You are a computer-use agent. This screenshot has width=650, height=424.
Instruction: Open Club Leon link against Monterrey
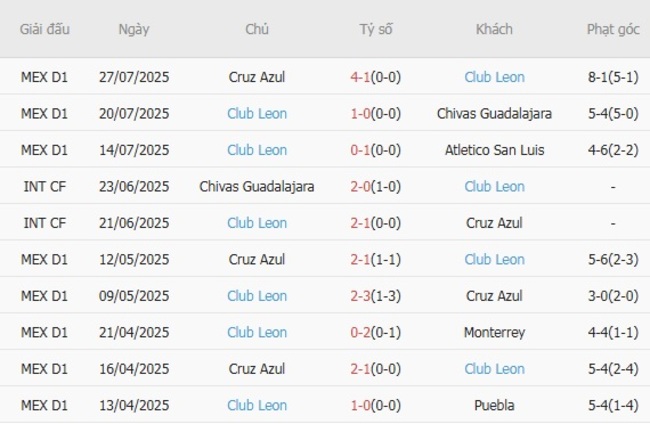tap(257, 333)
